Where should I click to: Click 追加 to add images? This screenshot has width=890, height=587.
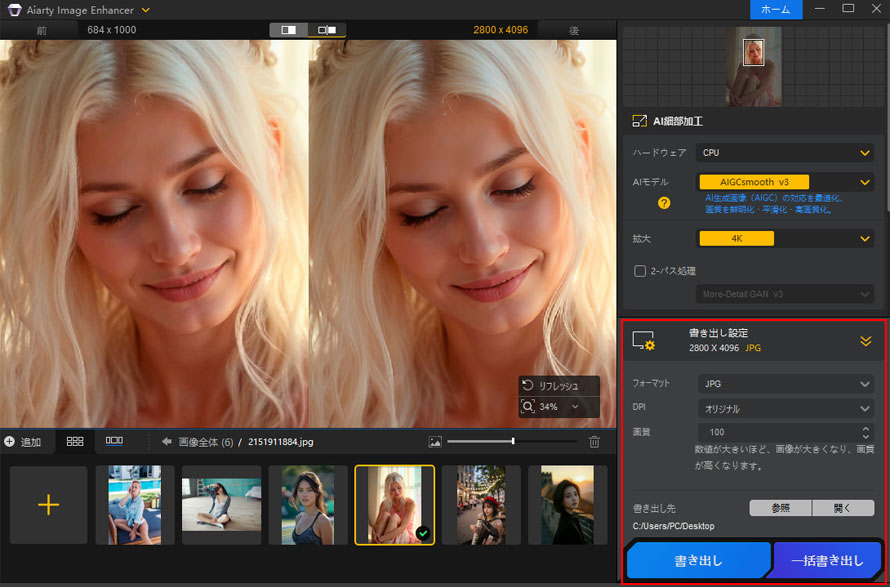23,442
